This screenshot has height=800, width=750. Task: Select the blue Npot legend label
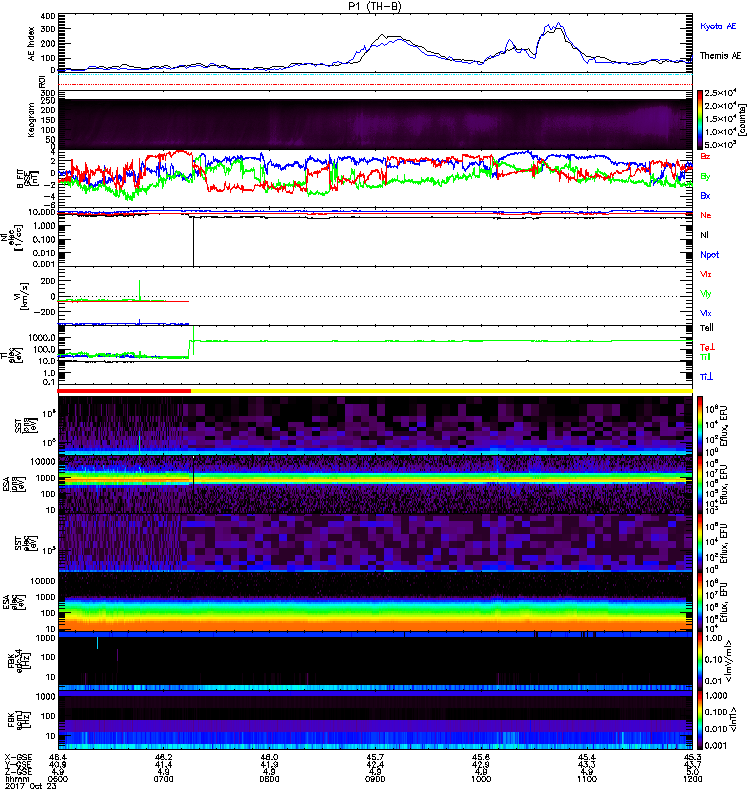tap(710, 255)
